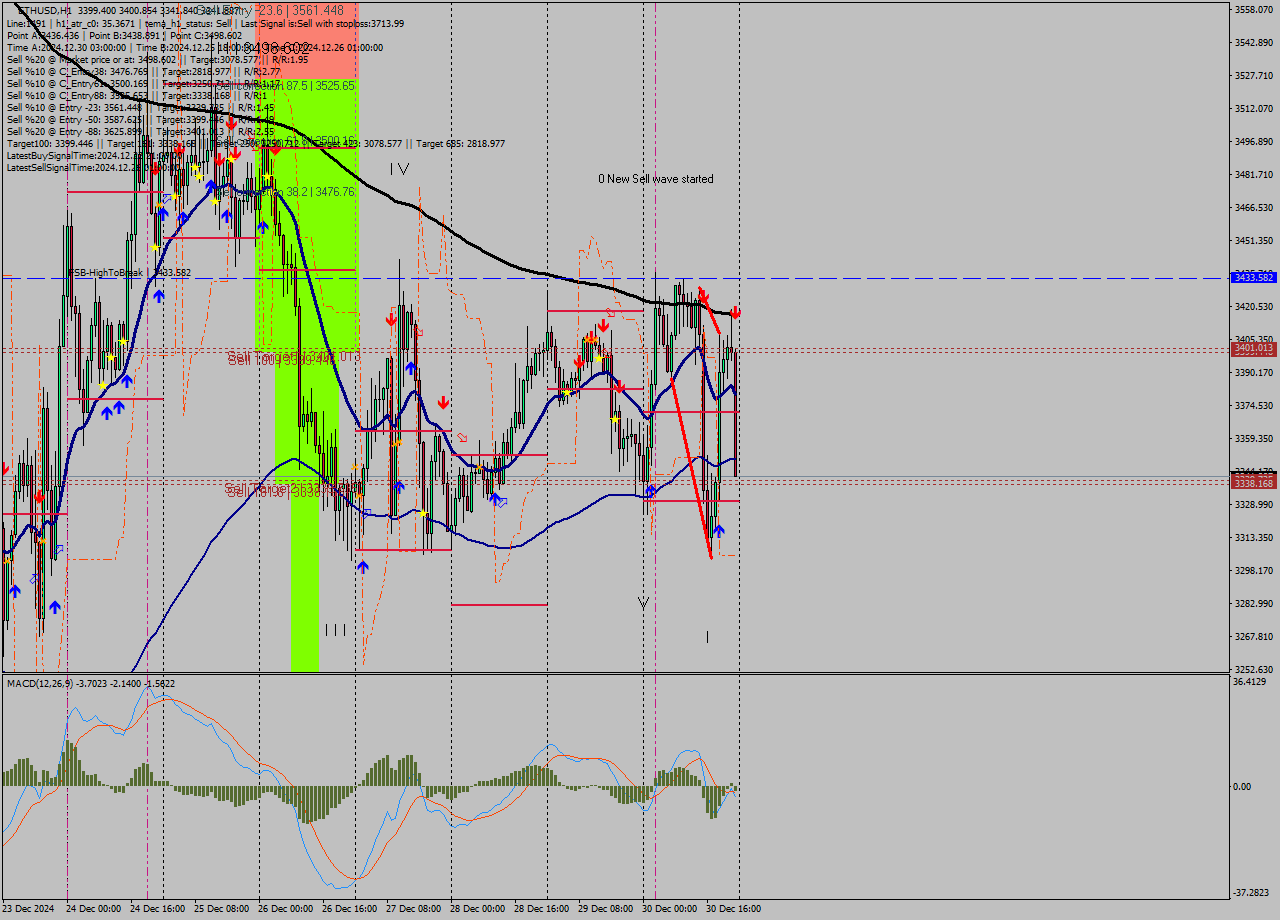Click the '0 New Sell wave started' label
Viewport: 1280px width, 920px height.
(656, 179)
